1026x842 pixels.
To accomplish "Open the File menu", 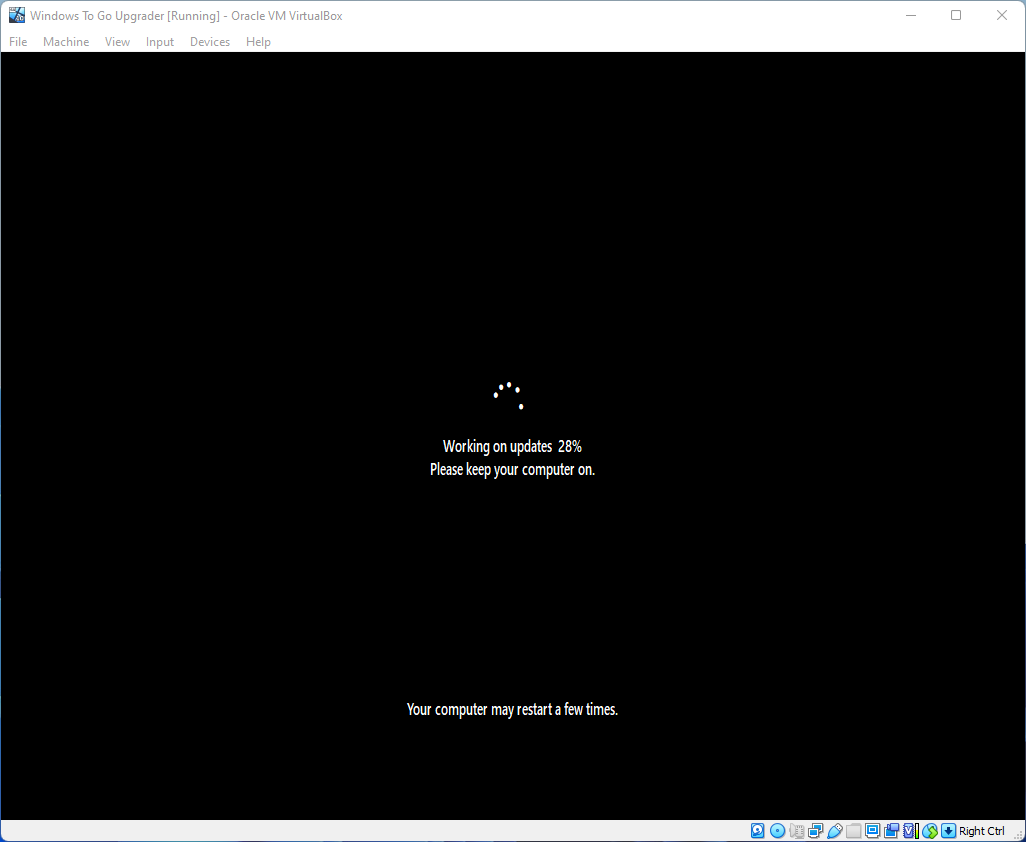I will 18,42.
